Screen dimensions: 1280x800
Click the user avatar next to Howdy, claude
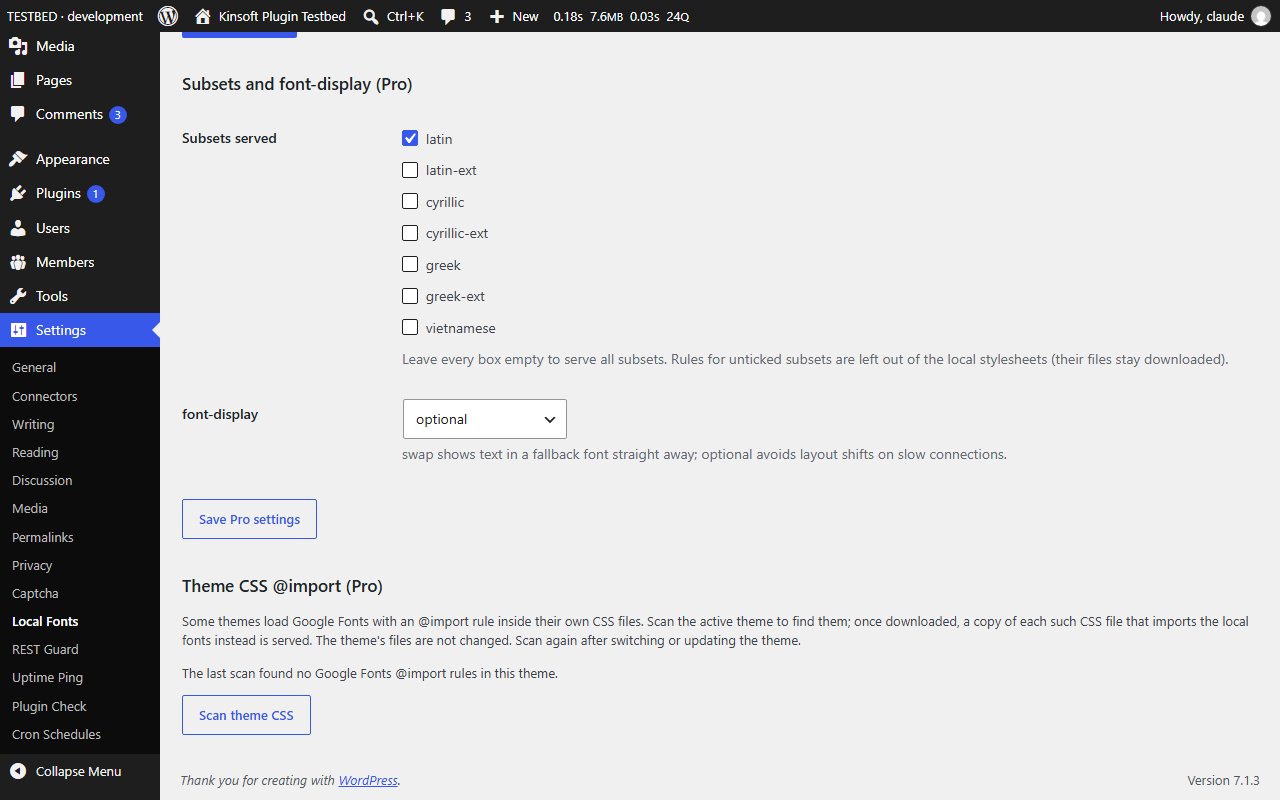point(1261,16)
